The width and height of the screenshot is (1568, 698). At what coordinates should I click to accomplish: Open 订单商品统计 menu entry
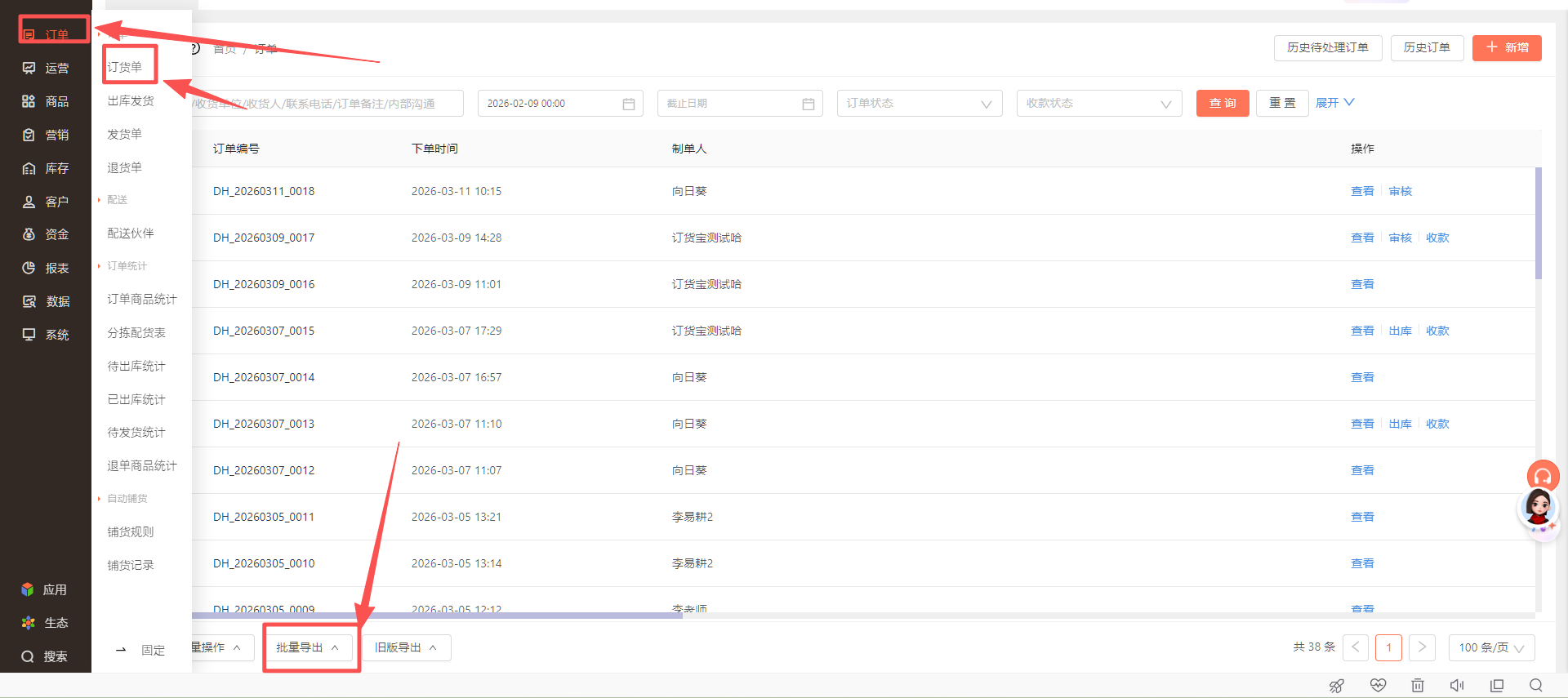pyautogui.click(x=142, y=300)
